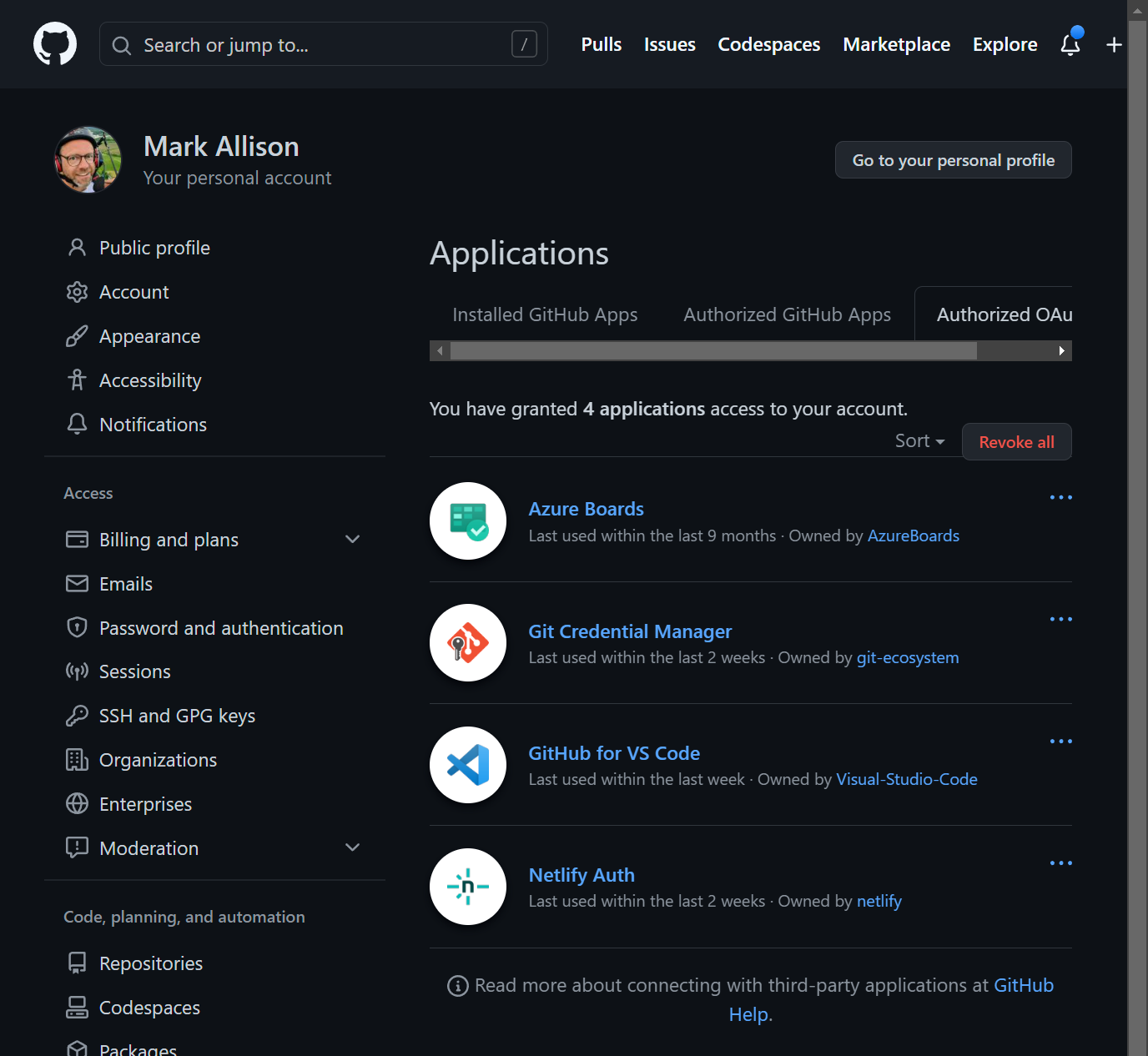Open the Azure Boards application link

click(587, 509)
